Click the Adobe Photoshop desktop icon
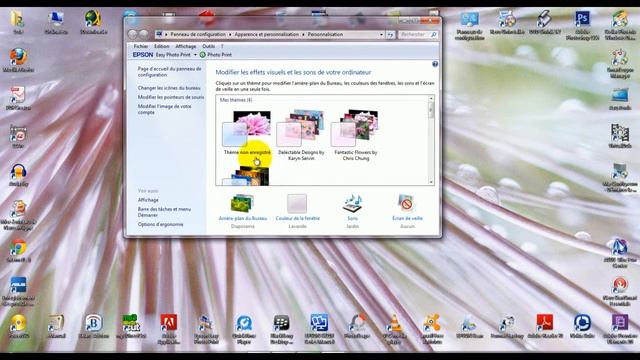 click(x=582, y=24)
